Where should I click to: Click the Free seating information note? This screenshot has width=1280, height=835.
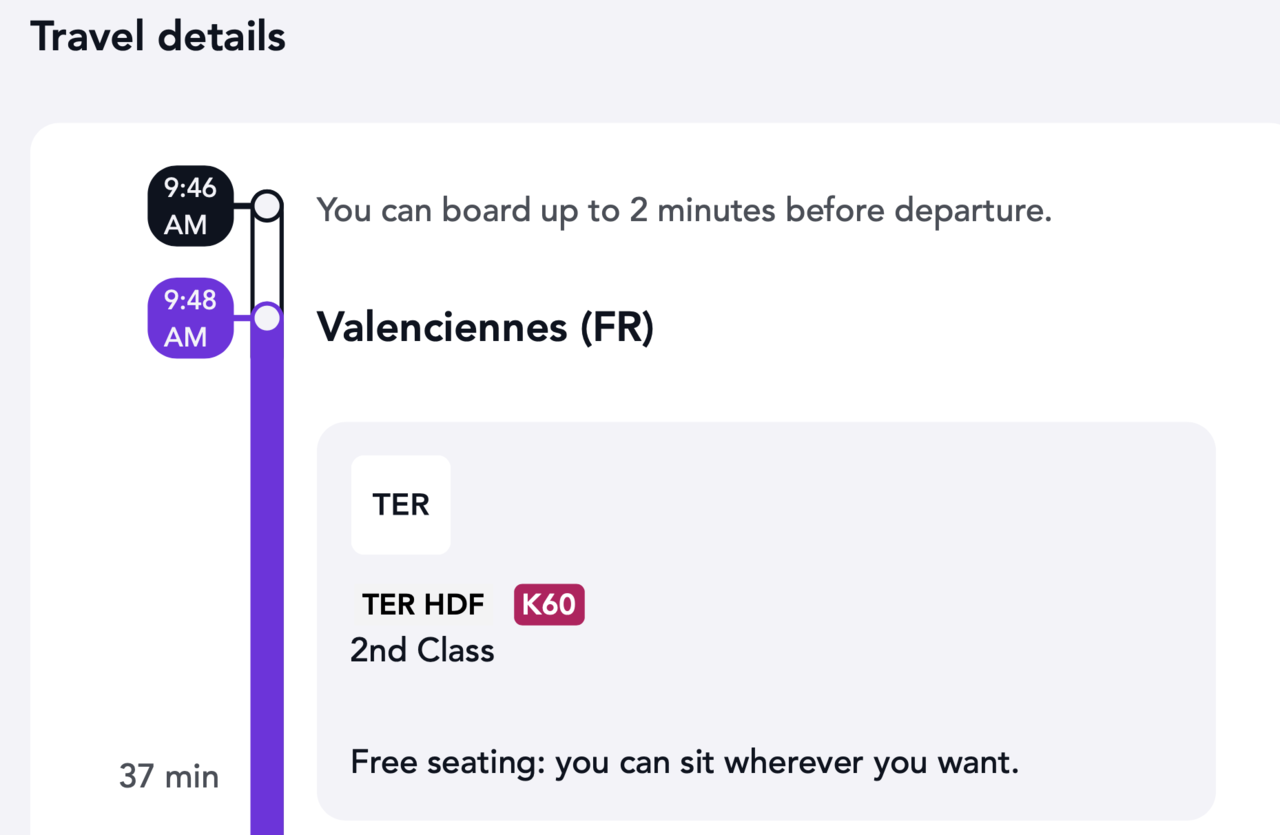click(x=684, y=763)
